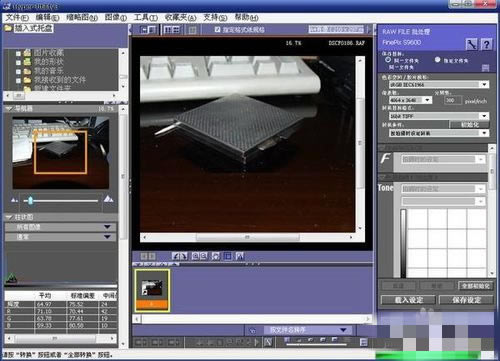Screen dimensions: 500x361
Task: Click the N icon in the bottom toolbar
Action: click(x=268, y=342)
